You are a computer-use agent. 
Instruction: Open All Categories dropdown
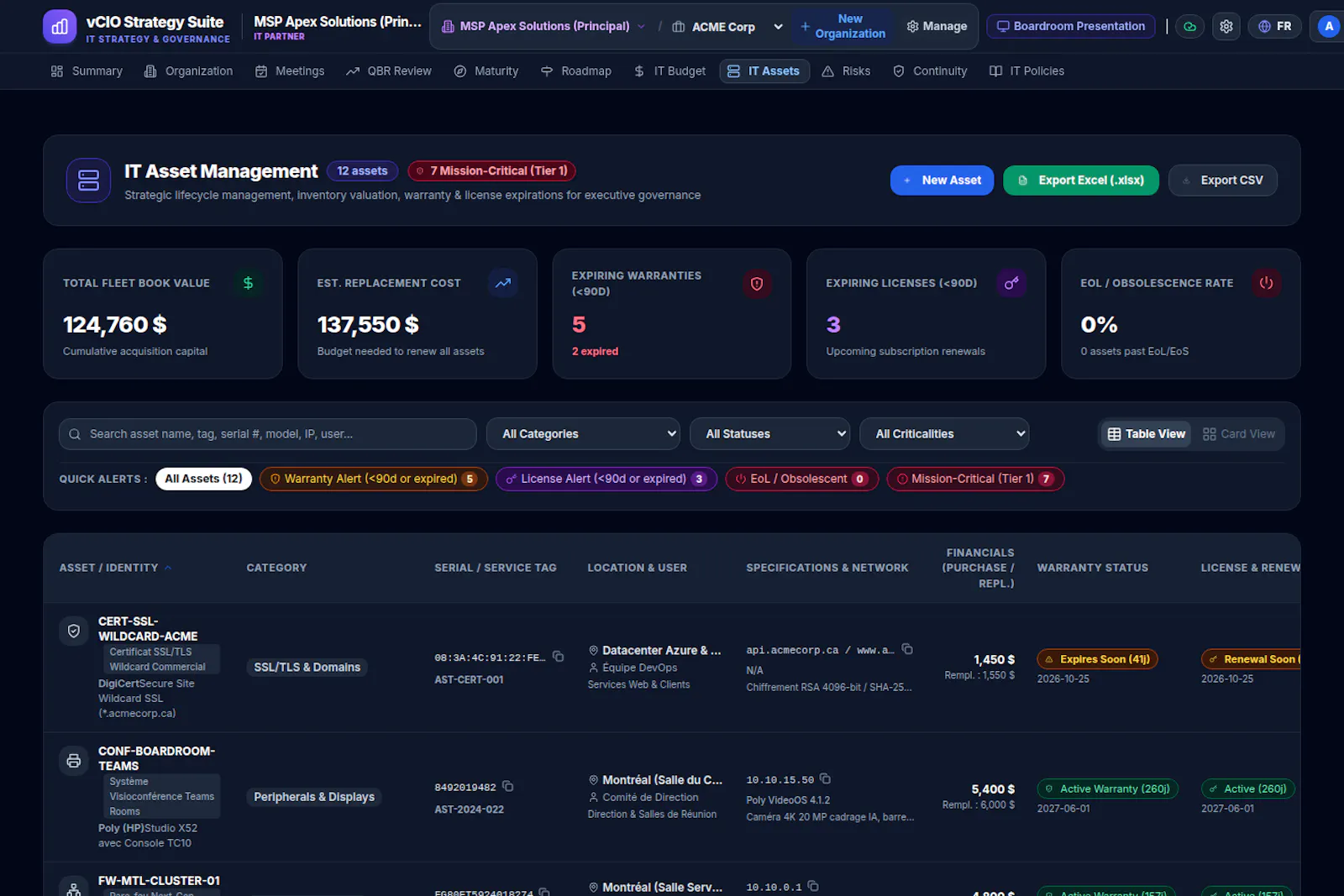584,434
